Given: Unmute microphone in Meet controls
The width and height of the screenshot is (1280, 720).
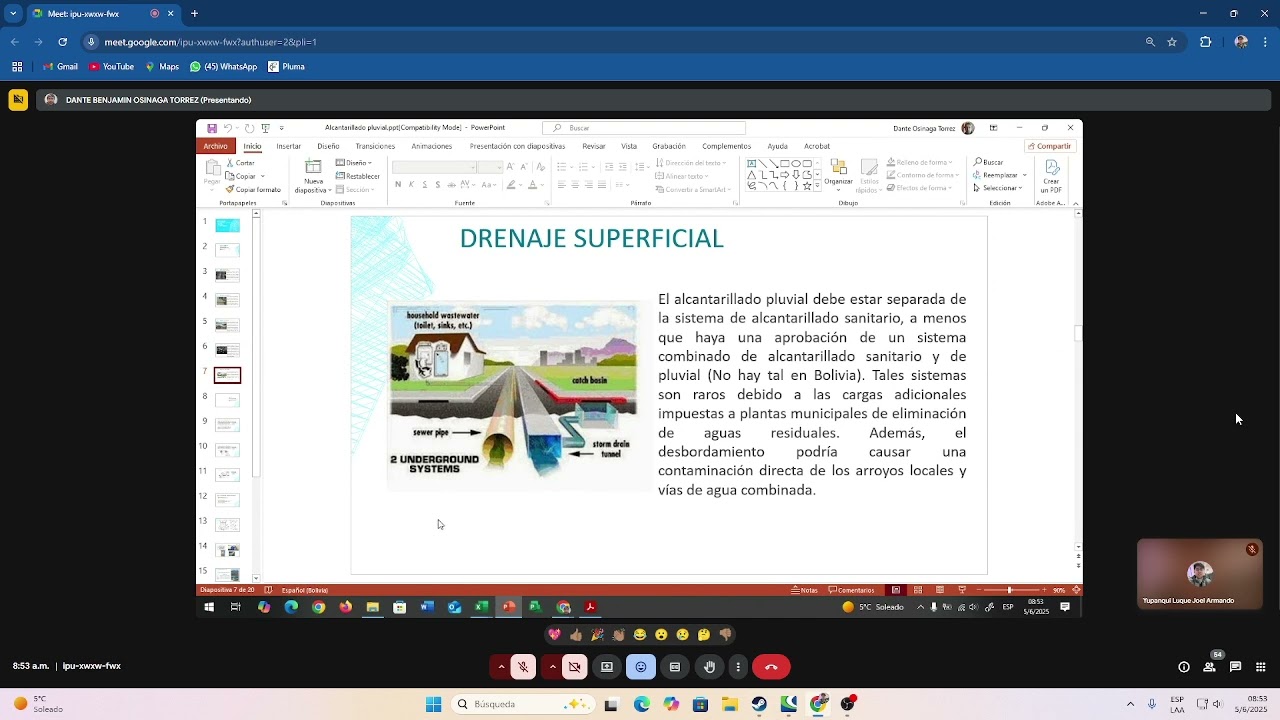Looking at the screenshot, I should [523, 667].
